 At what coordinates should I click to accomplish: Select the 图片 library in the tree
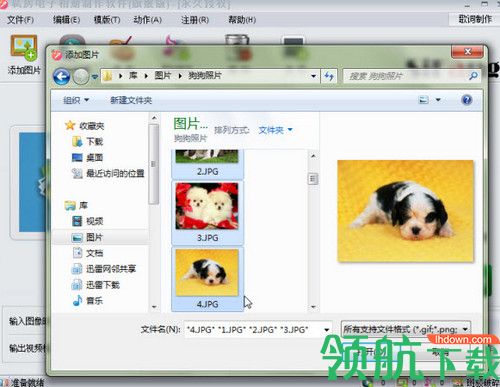(x=88, y=237)
